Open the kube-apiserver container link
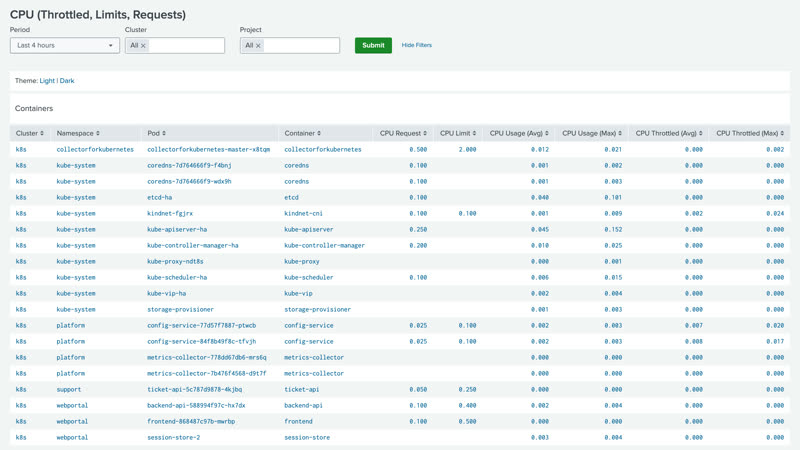The width and height of the screenshot is (800, 450). (x=309, y=230)
